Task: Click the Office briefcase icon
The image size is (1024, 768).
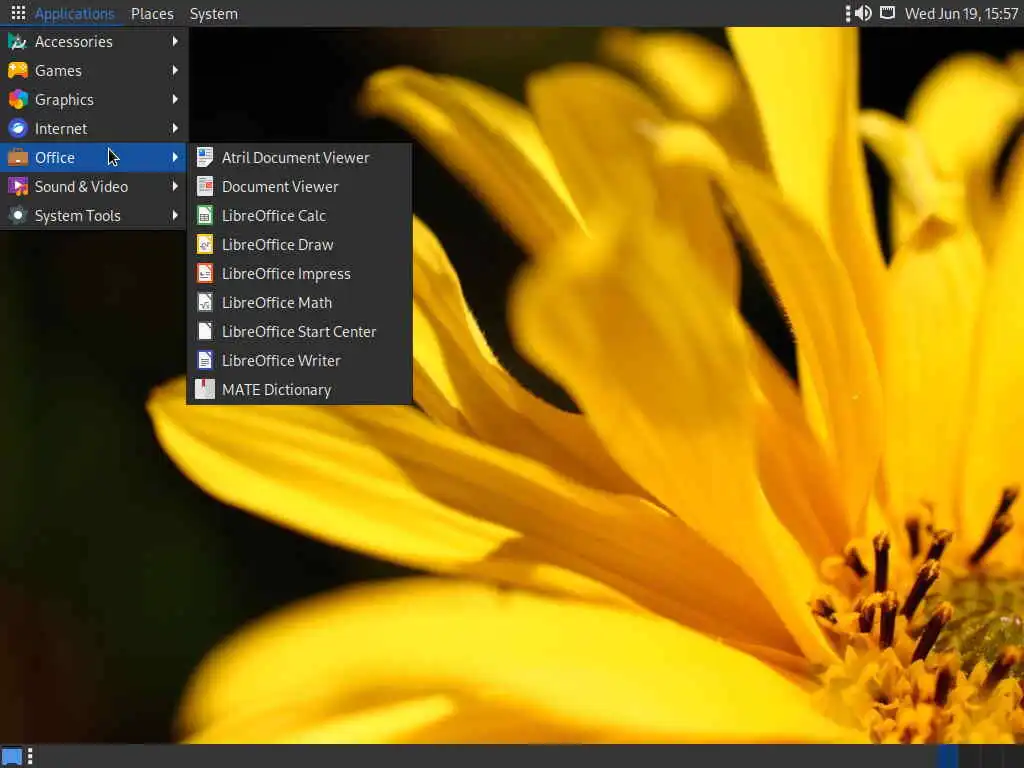Action: point(18,157)
